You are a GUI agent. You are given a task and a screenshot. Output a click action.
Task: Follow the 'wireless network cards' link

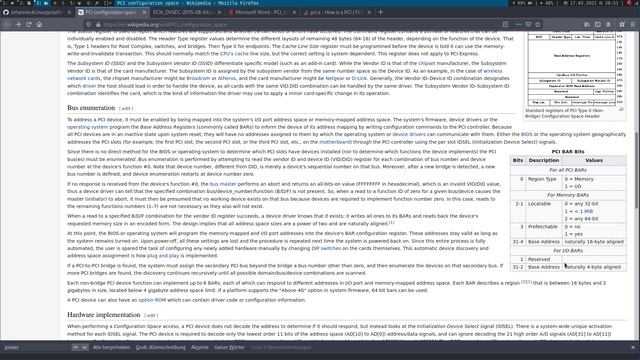[493, 71]
